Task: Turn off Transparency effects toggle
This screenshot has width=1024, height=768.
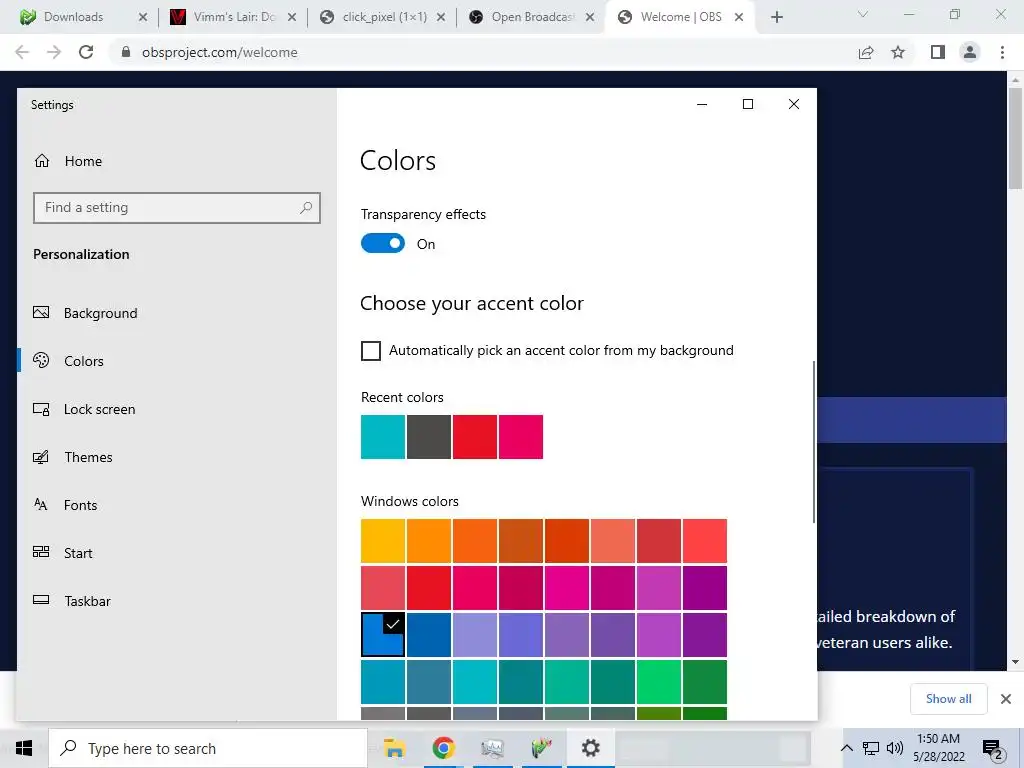Action: [x=383, y=244]
